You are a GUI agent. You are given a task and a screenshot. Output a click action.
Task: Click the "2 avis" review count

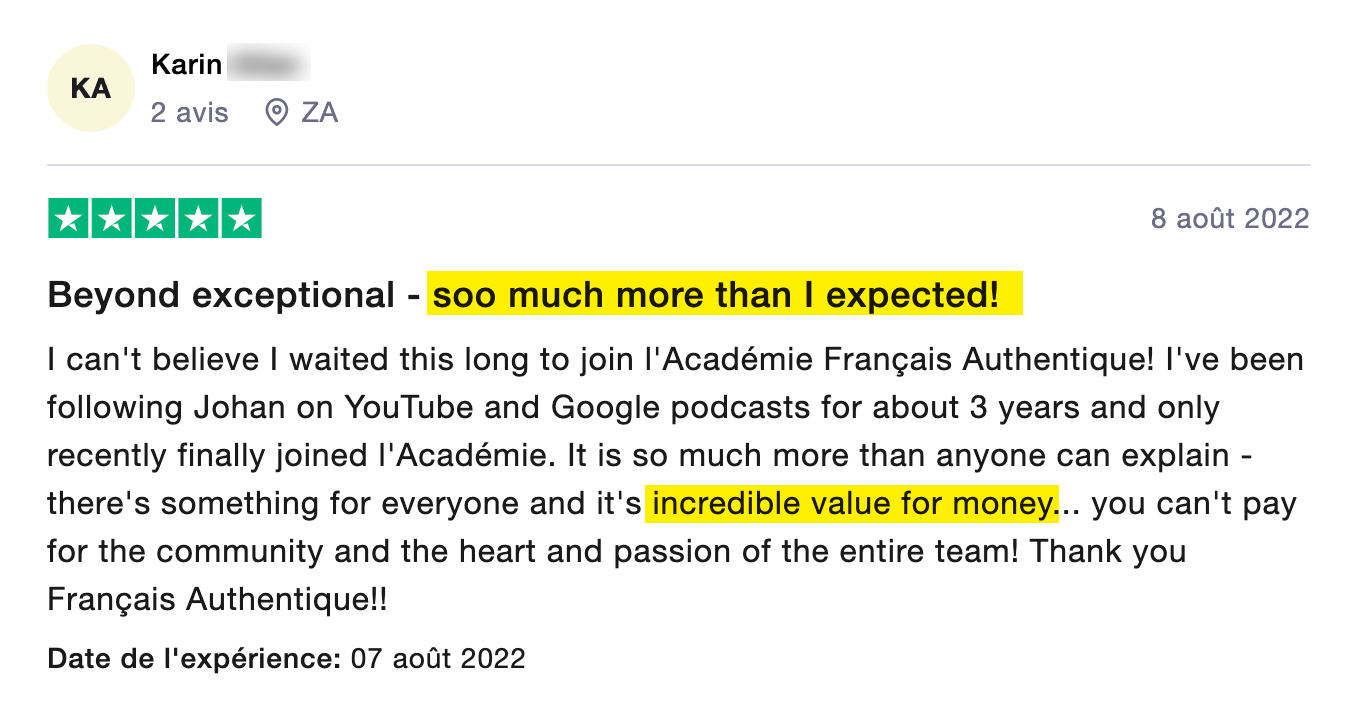click(190, 113)
